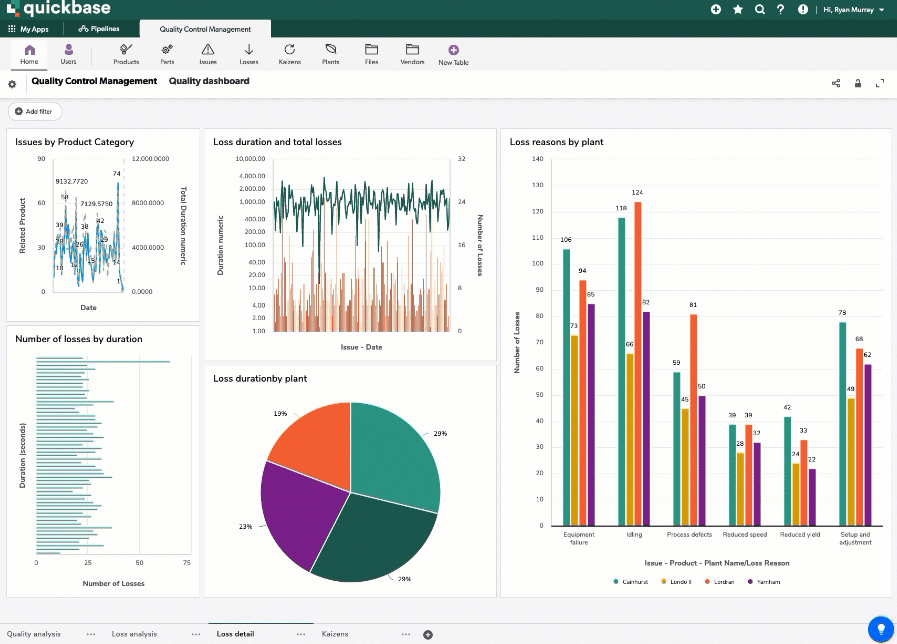Click the Loss reasons by plant title
Viewport: 897px width, 644px height.
click(x=557, y=142)
